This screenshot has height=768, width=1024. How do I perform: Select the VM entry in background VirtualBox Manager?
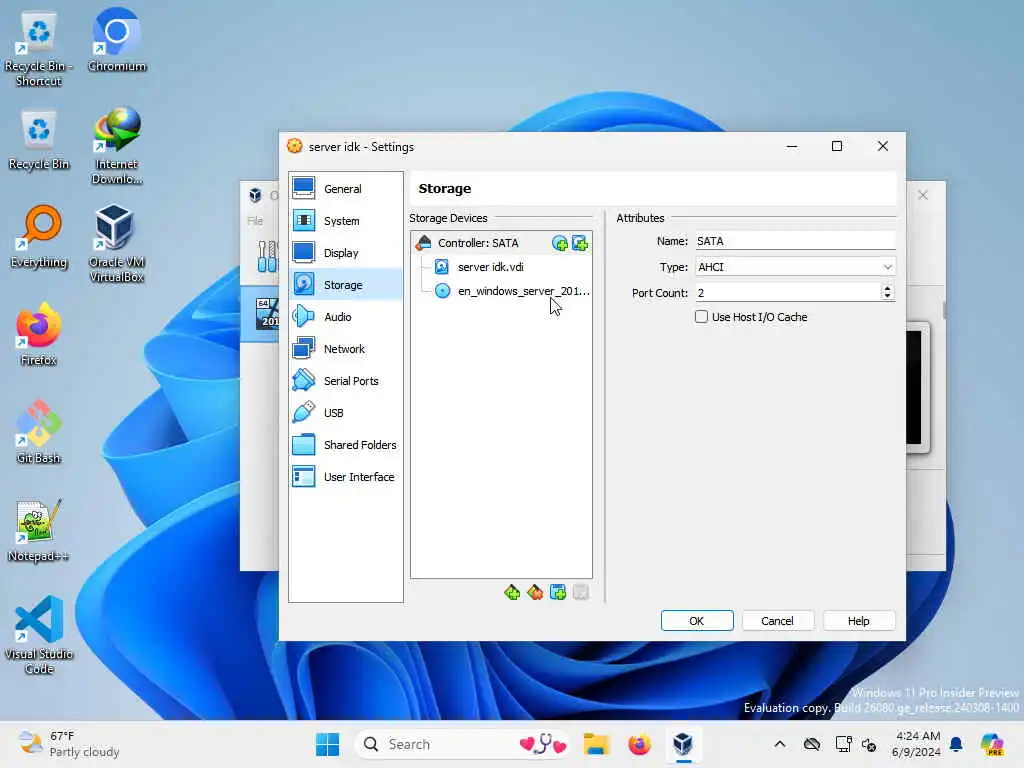click(260, 314)
